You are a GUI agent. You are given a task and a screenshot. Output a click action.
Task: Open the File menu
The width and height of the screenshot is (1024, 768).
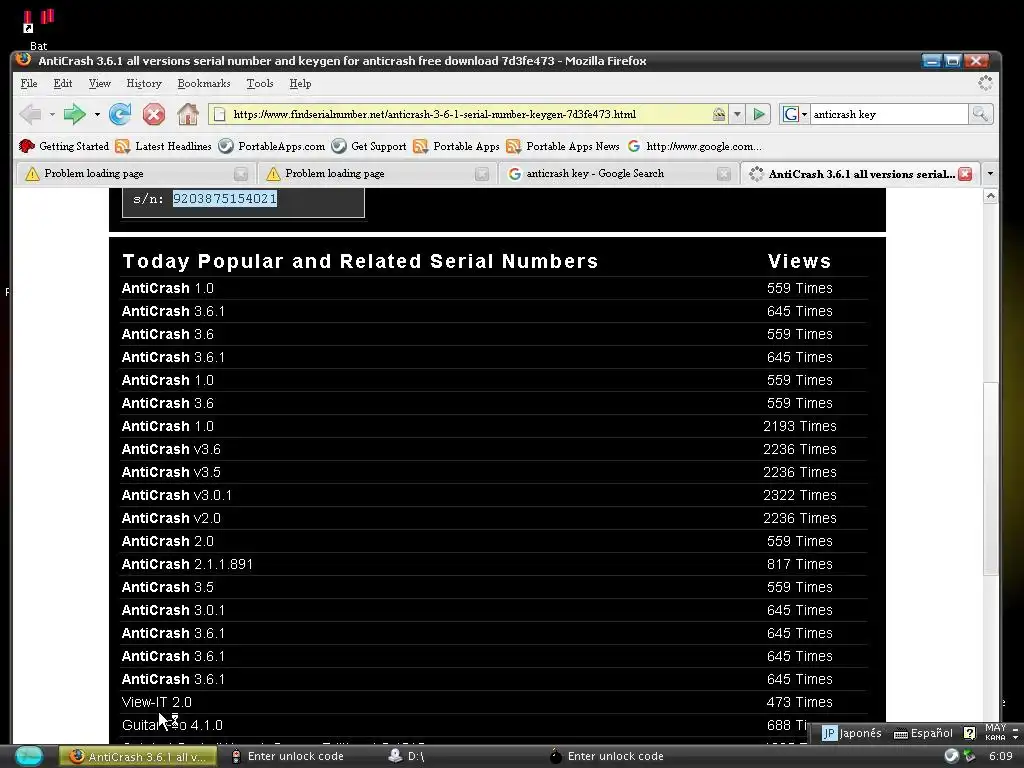(x=29, y=84)
